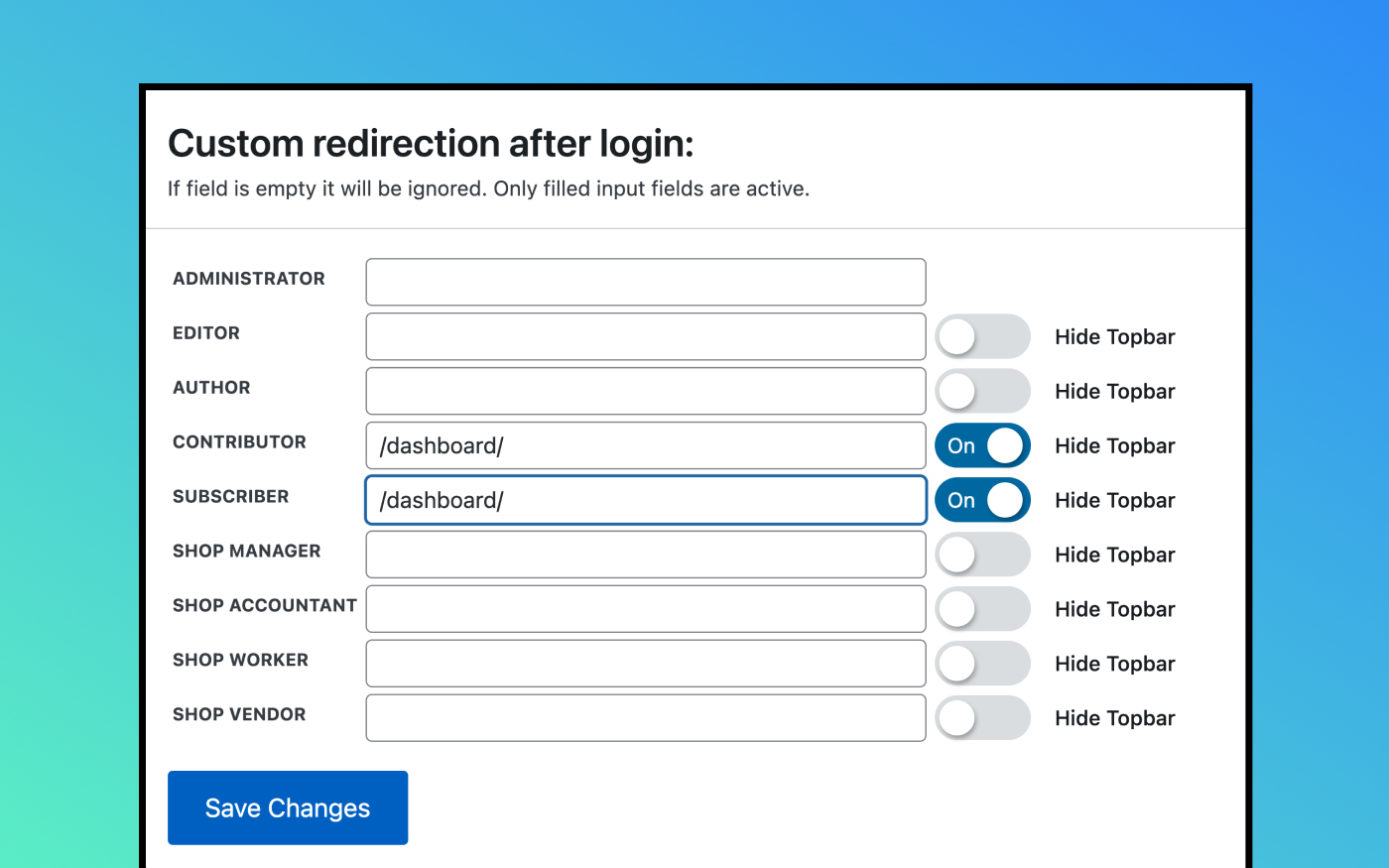This screenshot has height=868, width=1389.
Task: Click the Administrator redirect URL field
Action: point(645,282)
